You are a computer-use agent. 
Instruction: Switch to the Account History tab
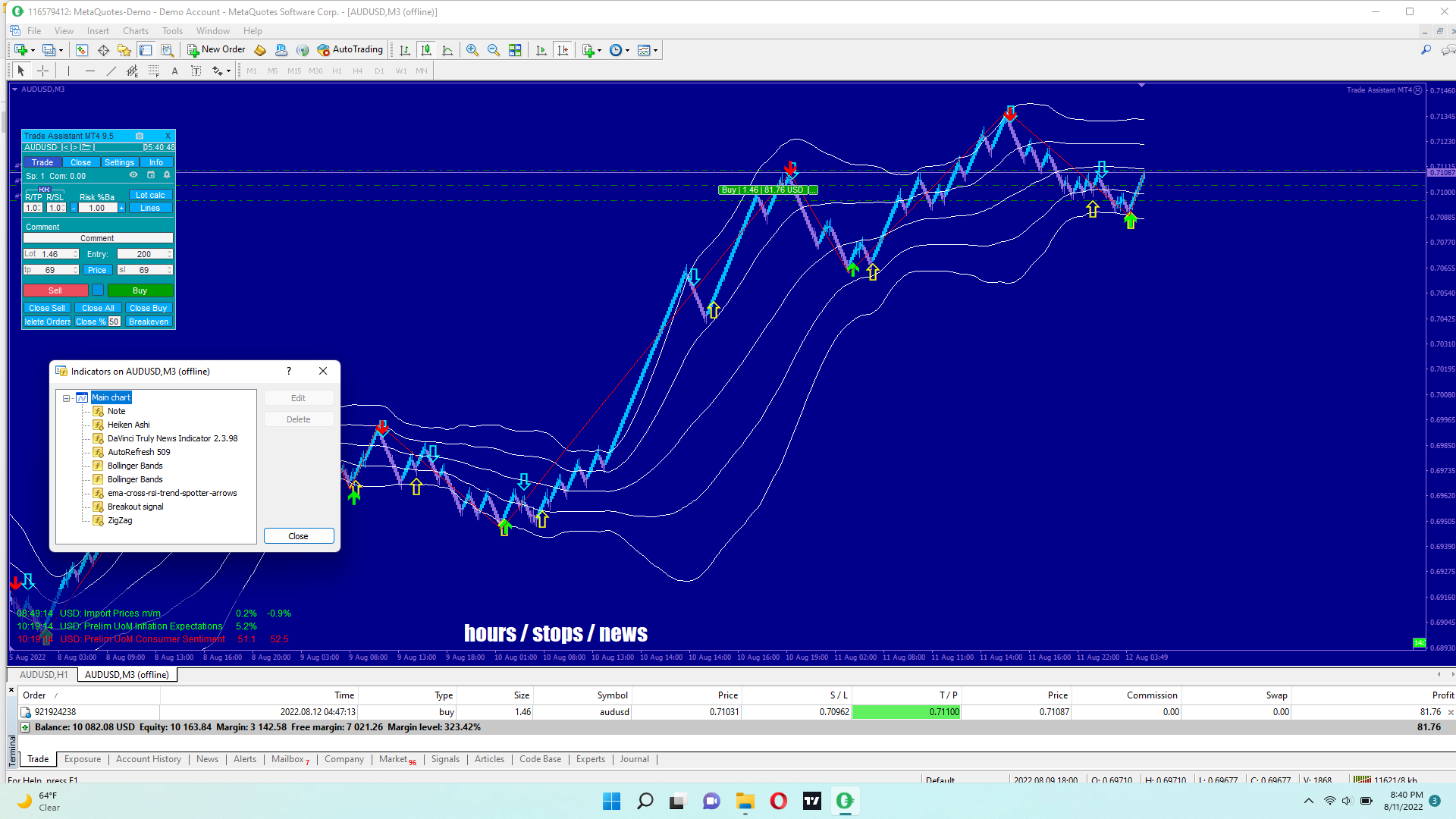[x=148, y=759]
